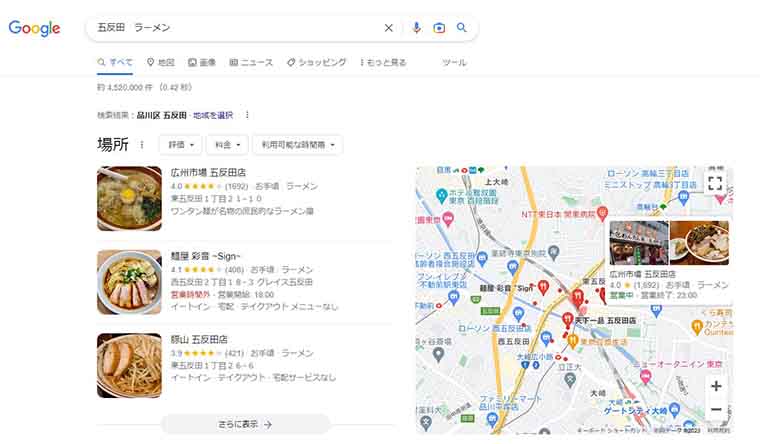760x444 pixels.
Task: Click the 天下一品 五反田店 map pin
Action: (567, 320)
